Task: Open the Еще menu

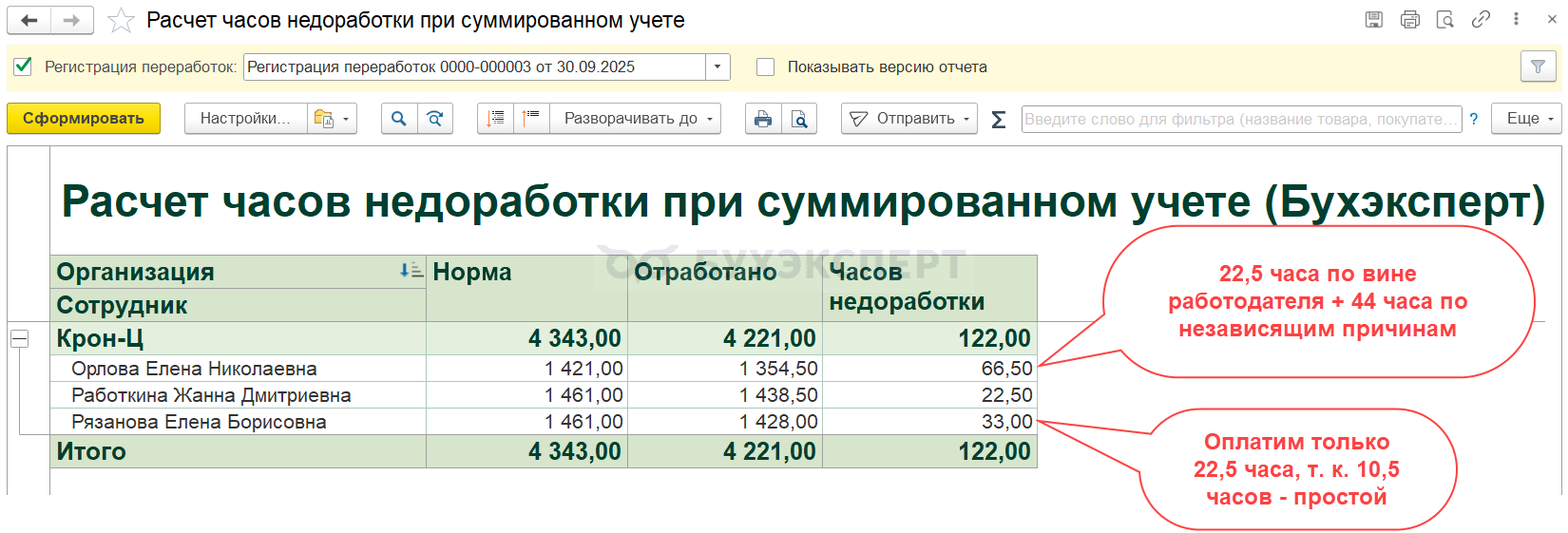Action: [1527, 119]
